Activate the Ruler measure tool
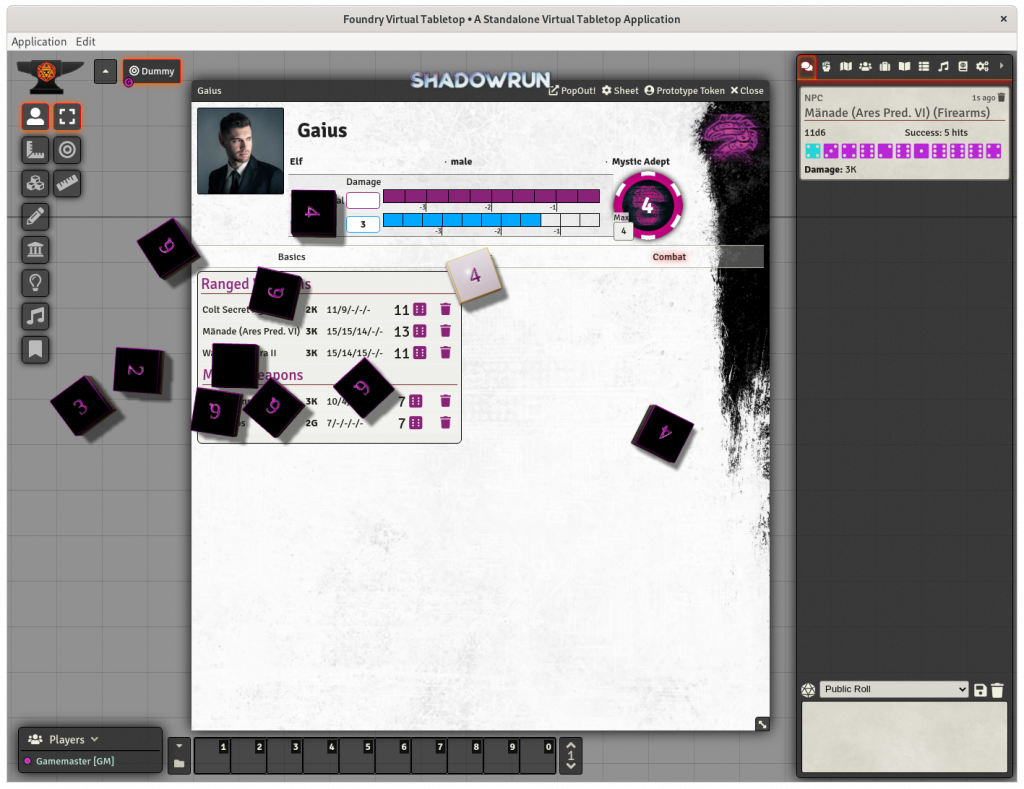 tap(67, 184)
